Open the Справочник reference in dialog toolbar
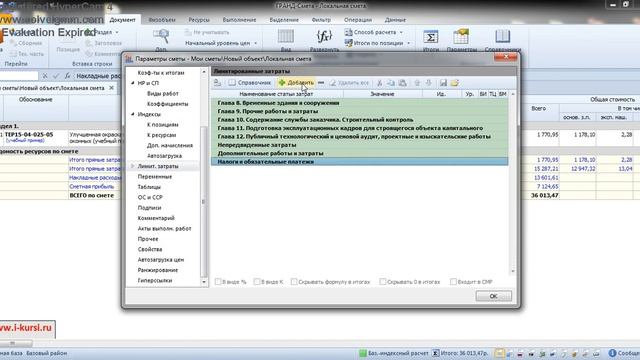 click(250, 83)
